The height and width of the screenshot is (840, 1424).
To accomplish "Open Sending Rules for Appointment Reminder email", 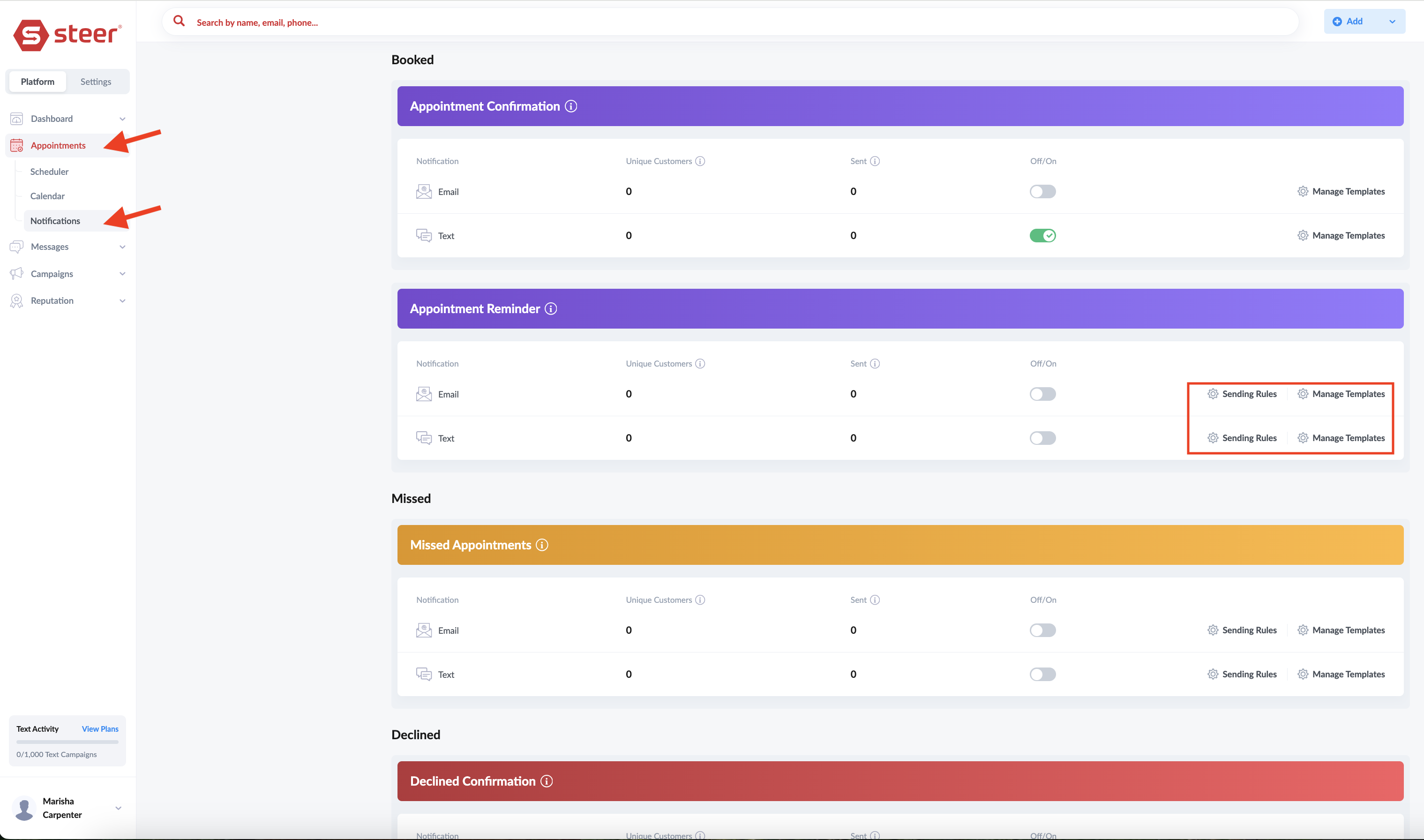I will (1242, 393).
